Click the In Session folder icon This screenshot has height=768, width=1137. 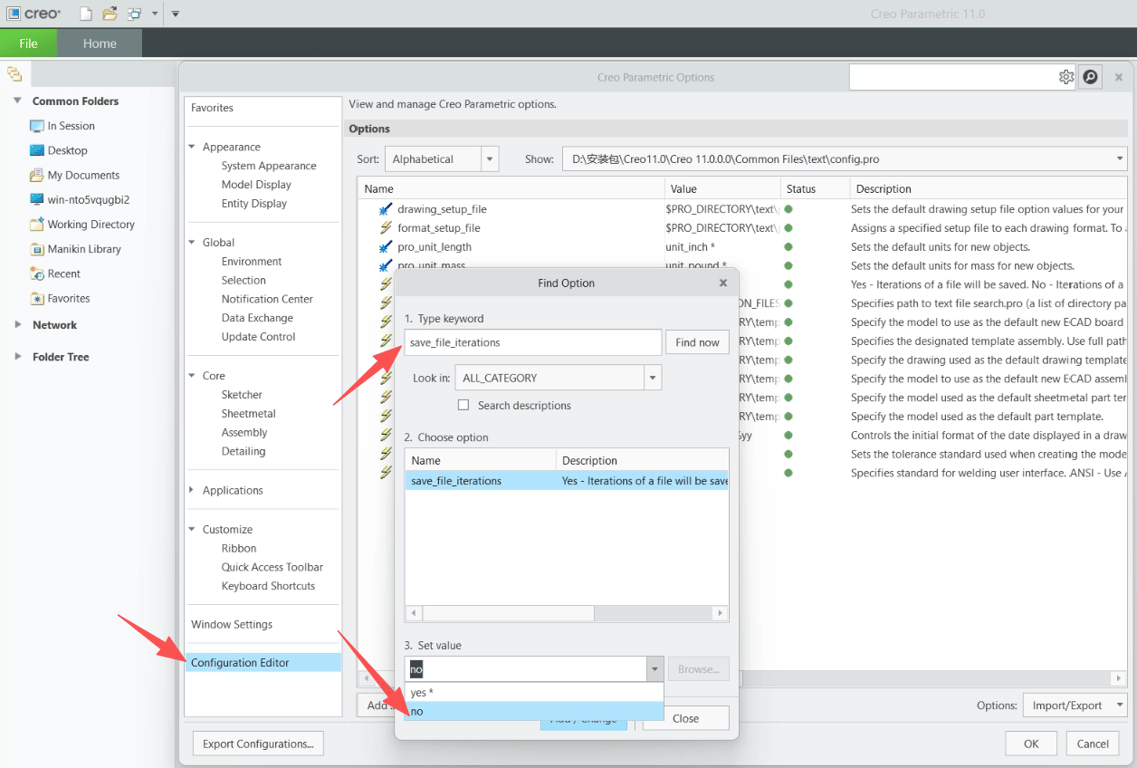coord(36,126)
